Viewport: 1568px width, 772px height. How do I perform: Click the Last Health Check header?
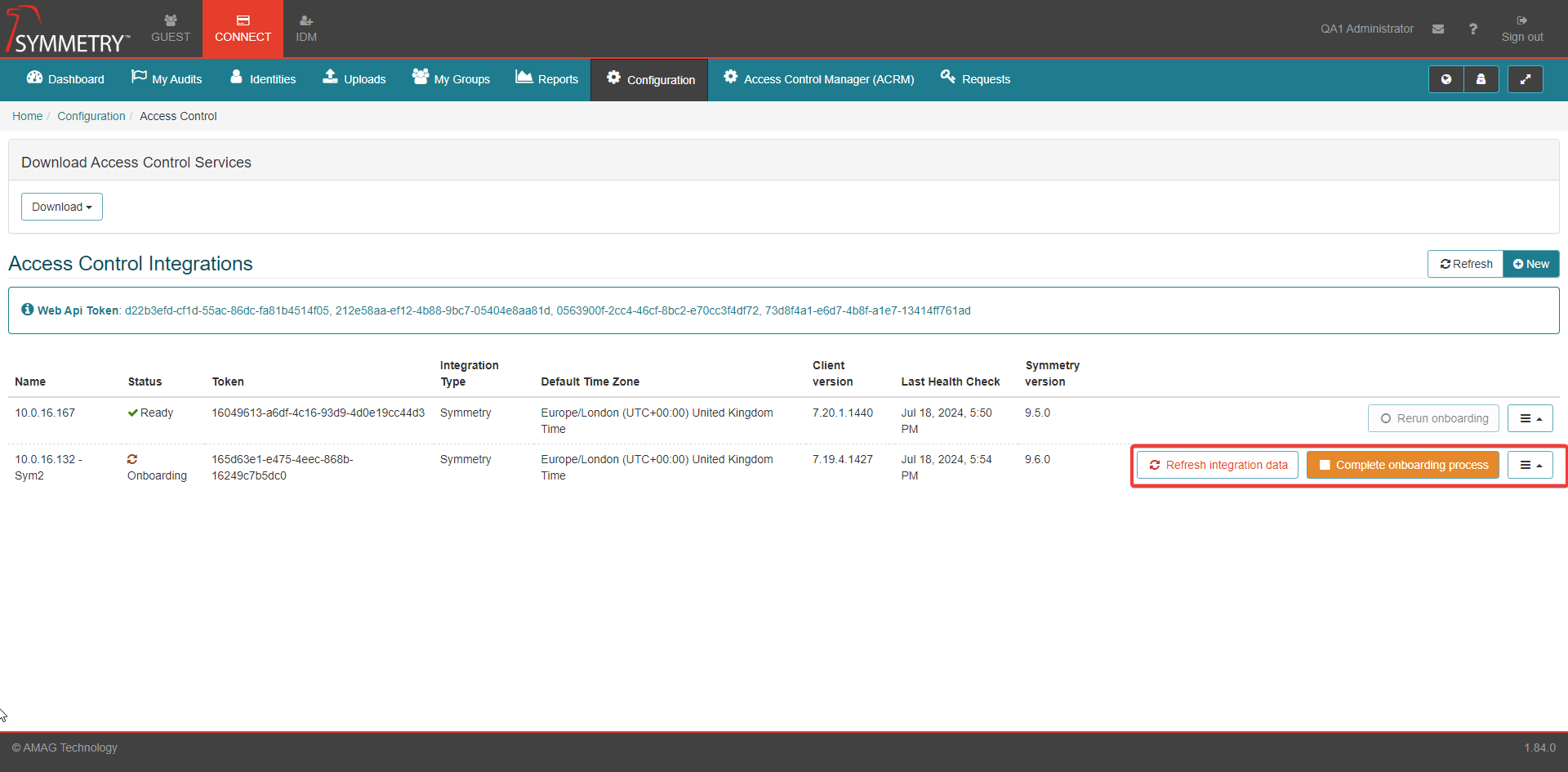click(951, 382)
